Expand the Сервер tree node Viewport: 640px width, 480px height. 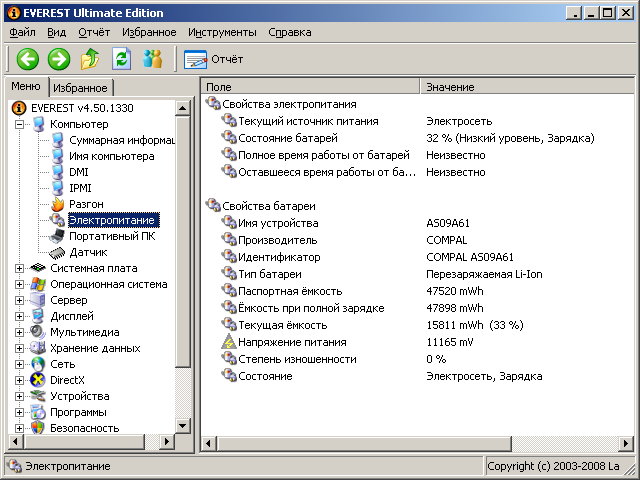point(19,300)
